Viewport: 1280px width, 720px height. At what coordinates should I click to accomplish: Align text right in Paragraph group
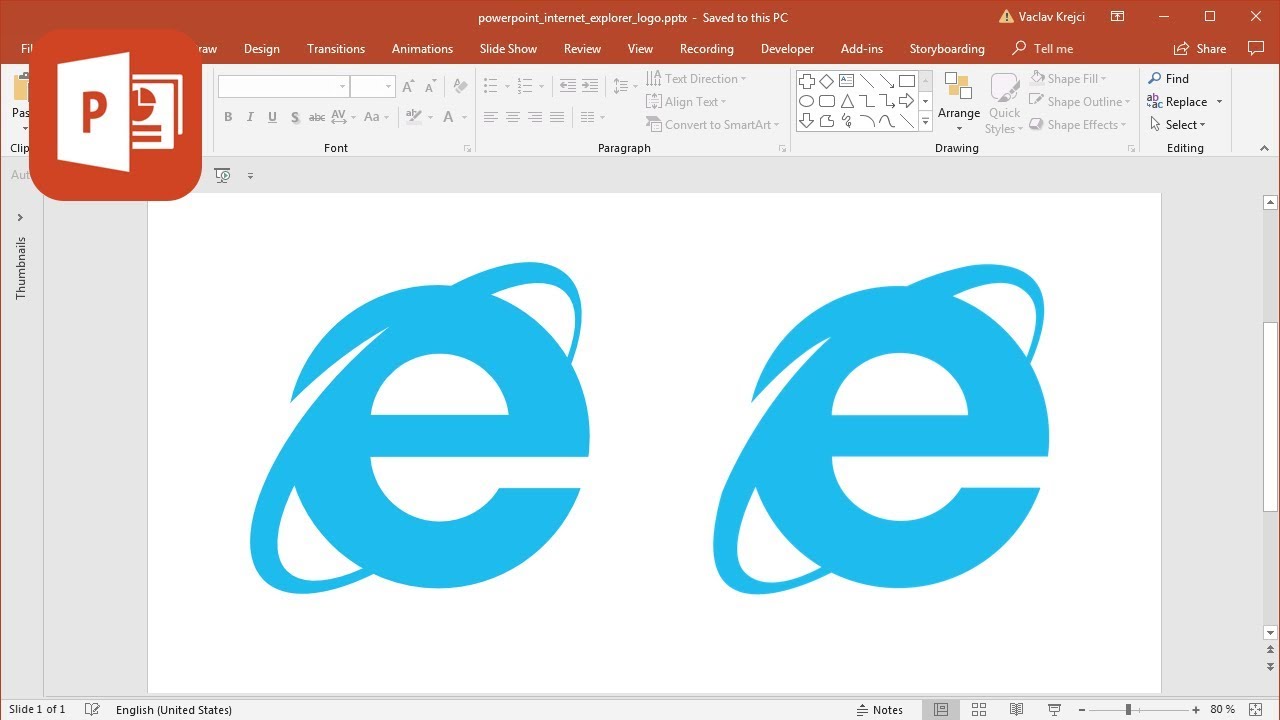click(534, 117)
